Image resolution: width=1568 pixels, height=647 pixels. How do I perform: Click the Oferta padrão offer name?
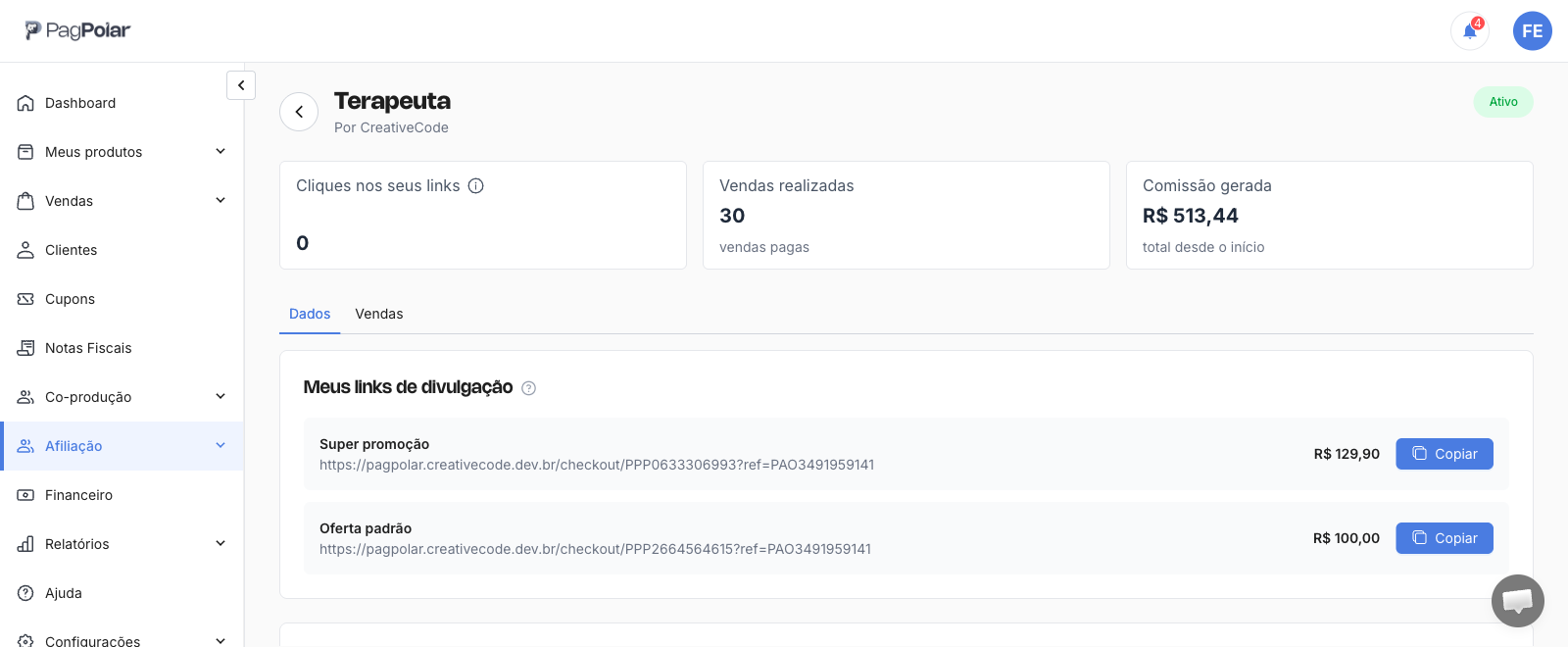click(x=366, y=528)
